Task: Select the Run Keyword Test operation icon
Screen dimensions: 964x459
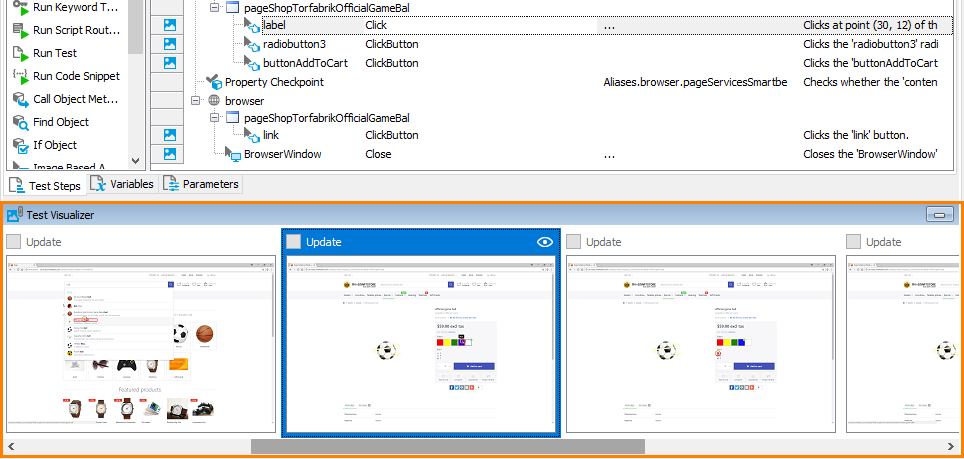Action: pos(21,7)
